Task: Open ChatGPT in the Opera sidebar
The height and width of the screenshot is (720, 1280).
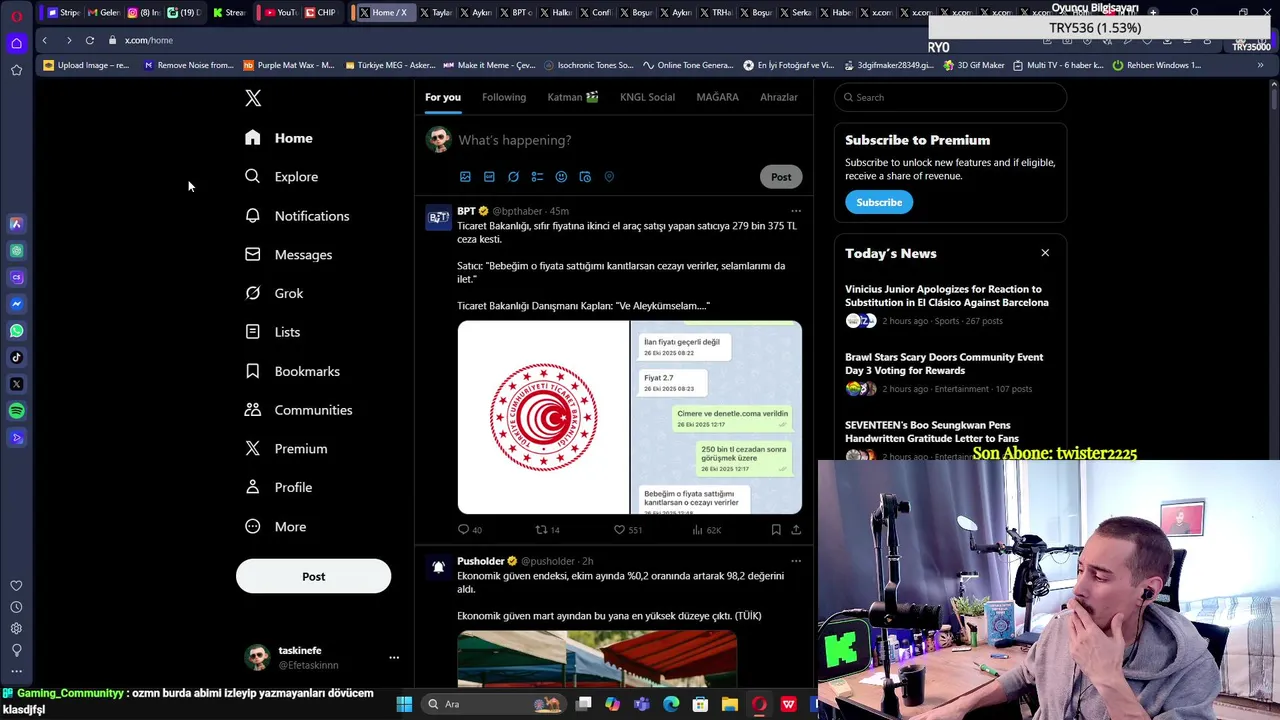Action: tap(16, 251)
